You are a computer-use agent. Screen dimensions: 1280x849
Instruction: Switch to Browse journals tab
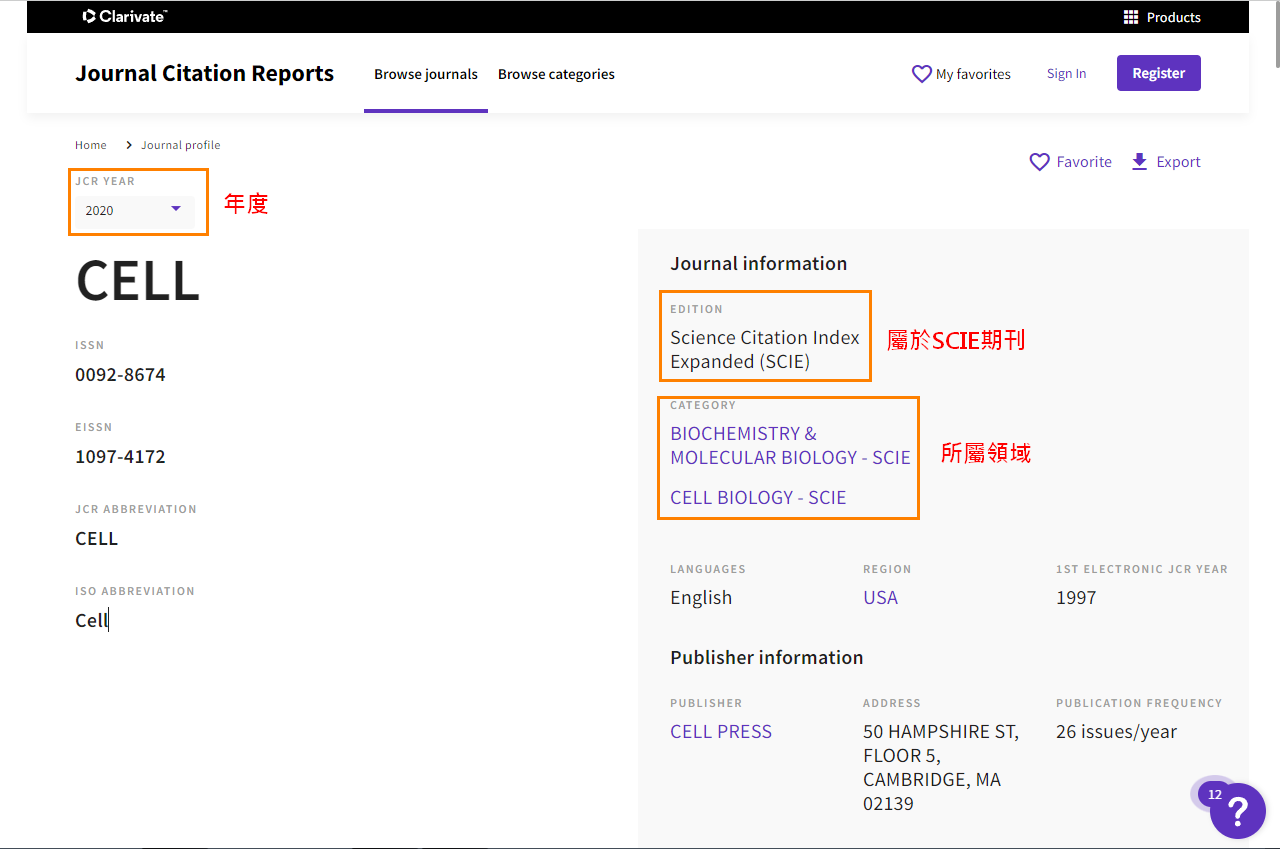pyautogui.click(x=426, y=74)
